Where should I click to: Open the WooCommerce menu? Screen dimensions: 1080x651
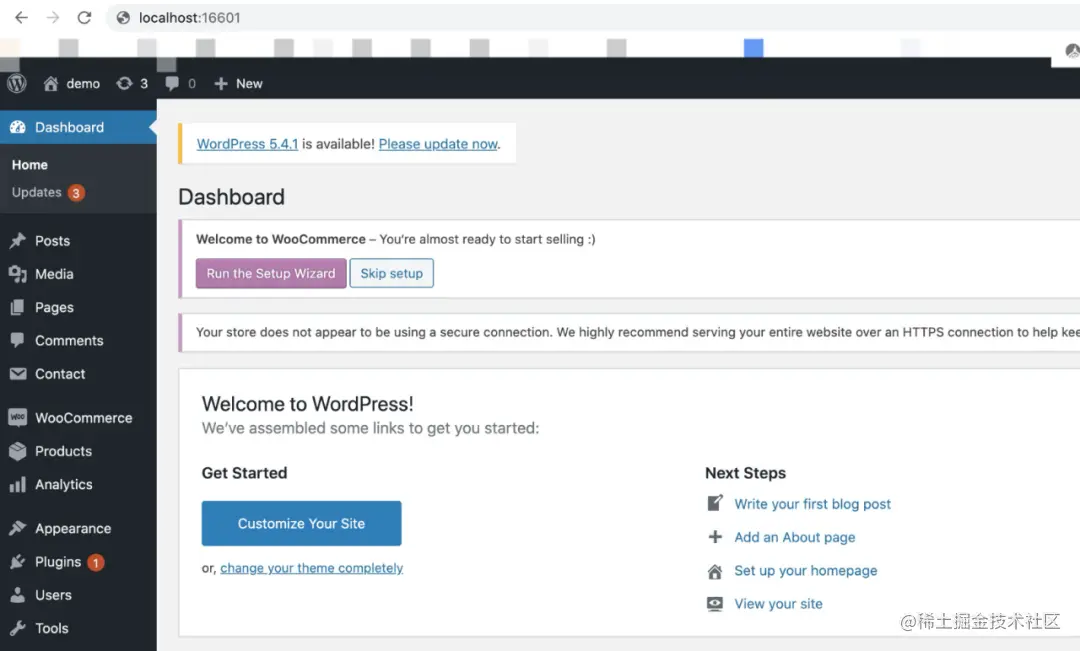click(x=83, y=417)
